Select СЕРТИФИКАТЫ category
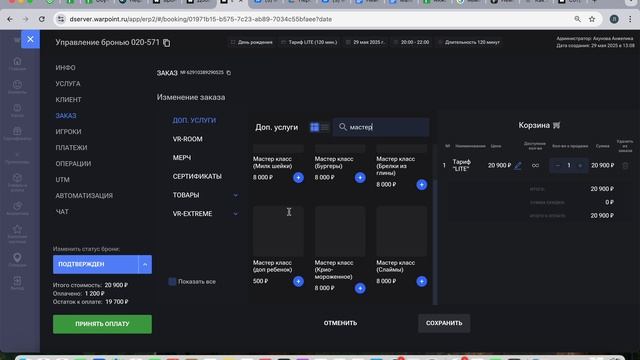640x360 pixels. coord(197,176)
